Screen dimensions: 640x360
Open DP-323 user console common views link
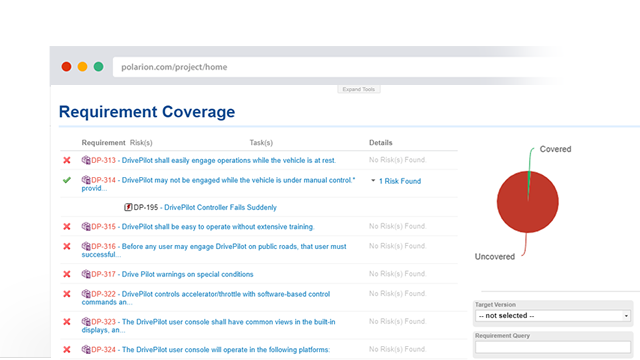pos(208,326)
